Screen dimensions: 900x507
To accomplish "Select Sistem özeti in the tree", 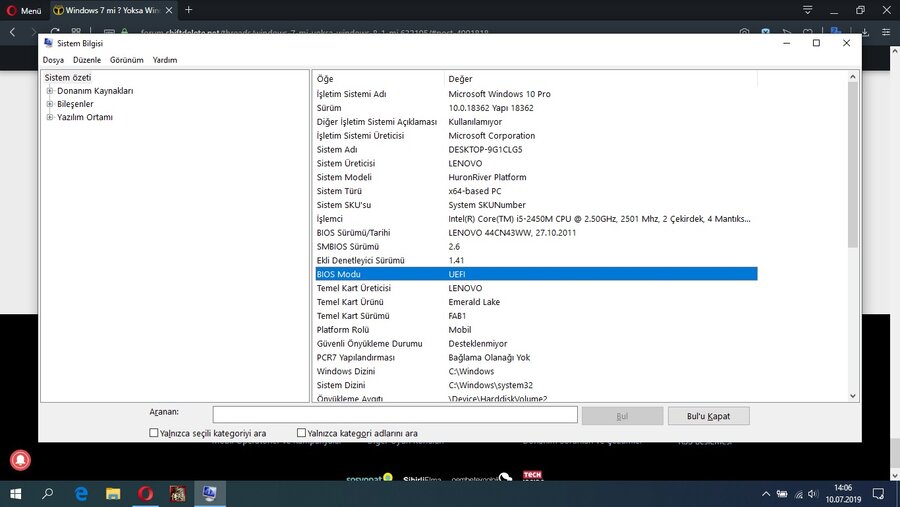I will coord(68,78).
